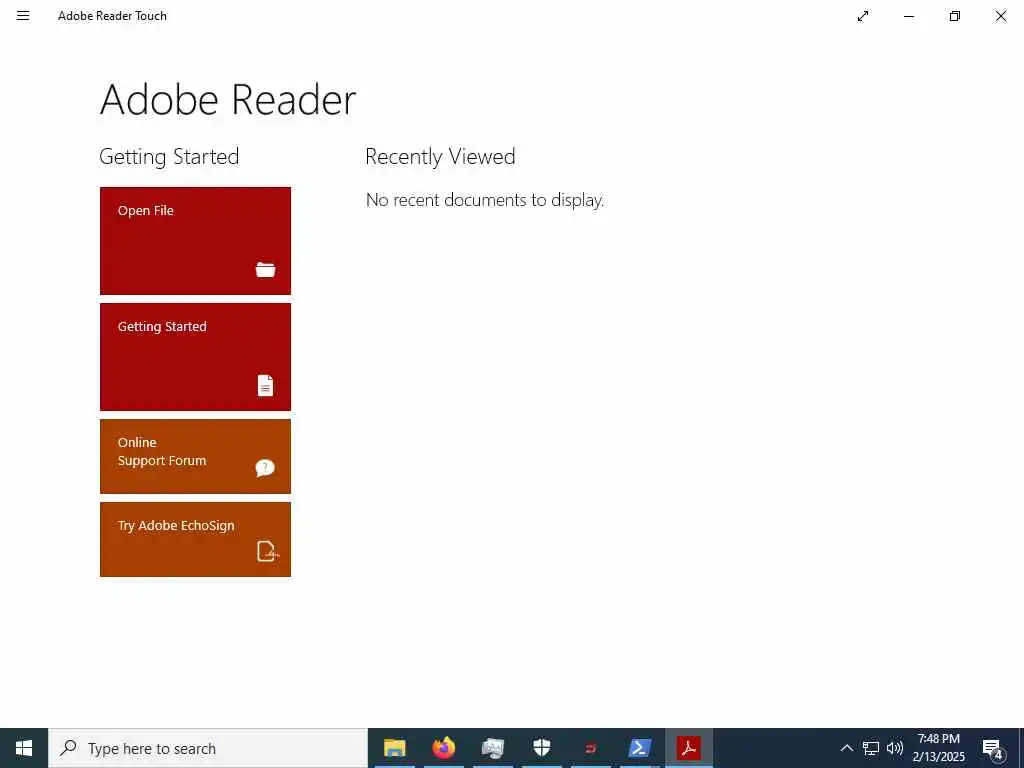Open the Windows Start menu
Image resolution: width=1024 pixels, height=768 pixels.
(x=24, y=748)
